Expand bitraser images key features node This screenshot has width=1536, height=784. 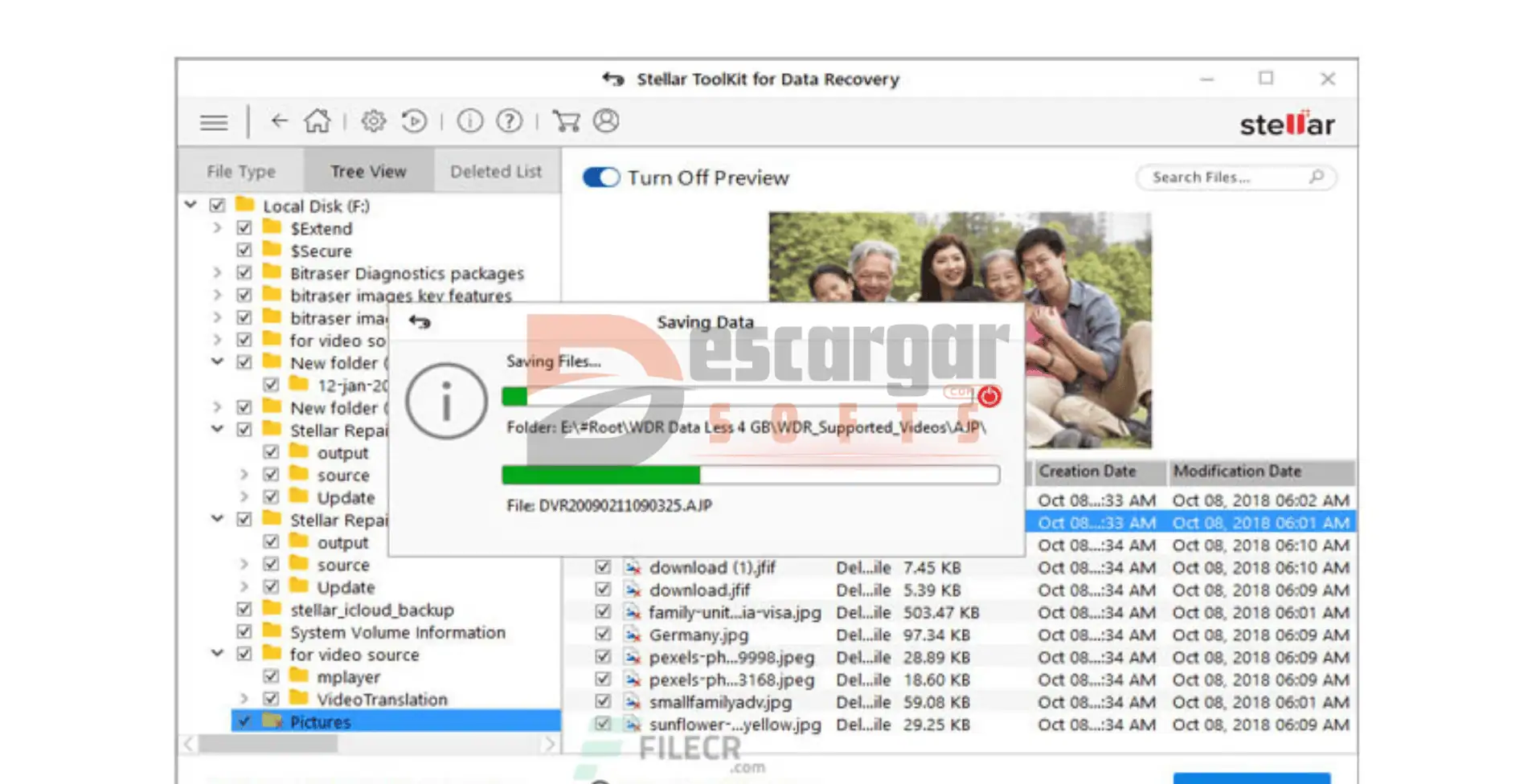point(217,295)
